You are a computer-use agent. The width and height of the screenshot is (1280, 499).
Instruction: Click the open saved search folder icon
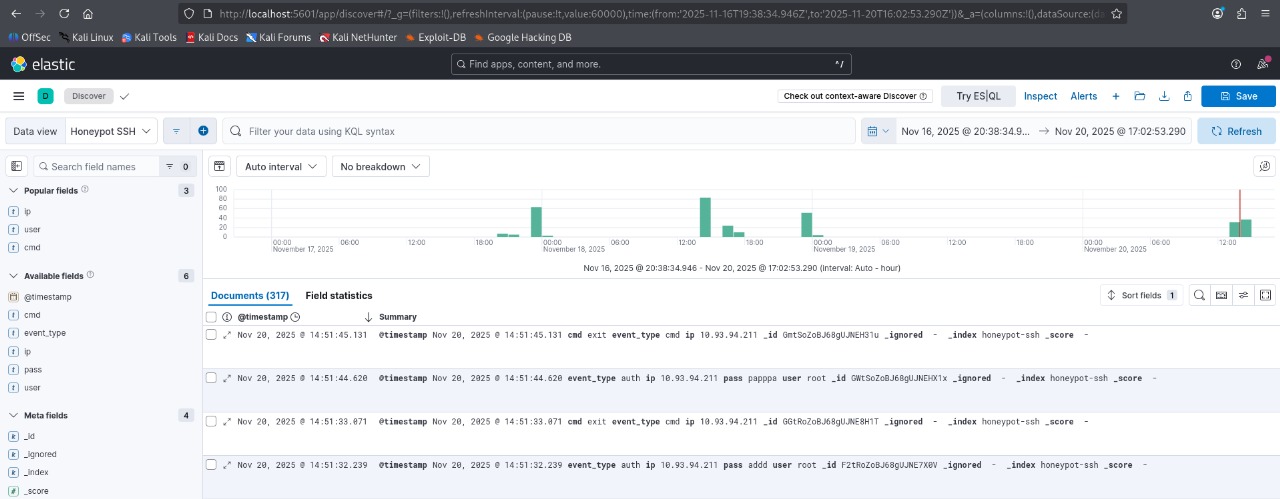click(x=1139, y=96)
